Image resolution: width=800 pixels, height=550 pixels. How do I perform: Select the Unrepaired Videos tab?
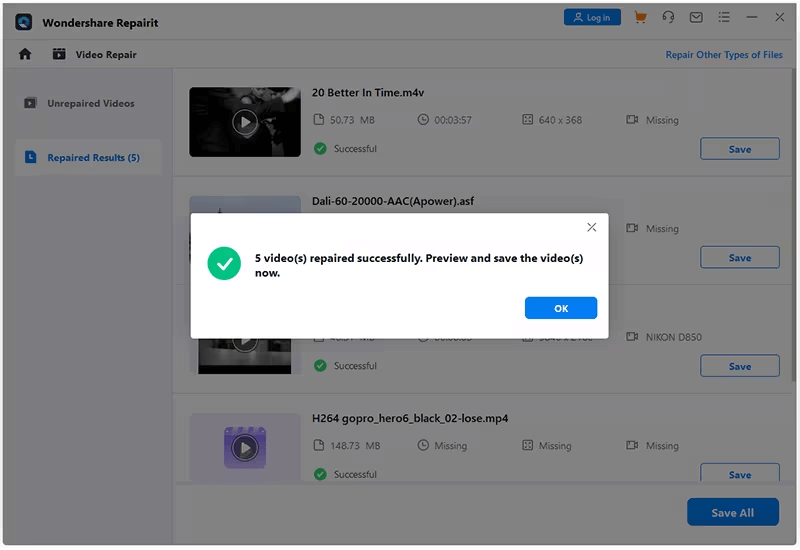[90, 103]
